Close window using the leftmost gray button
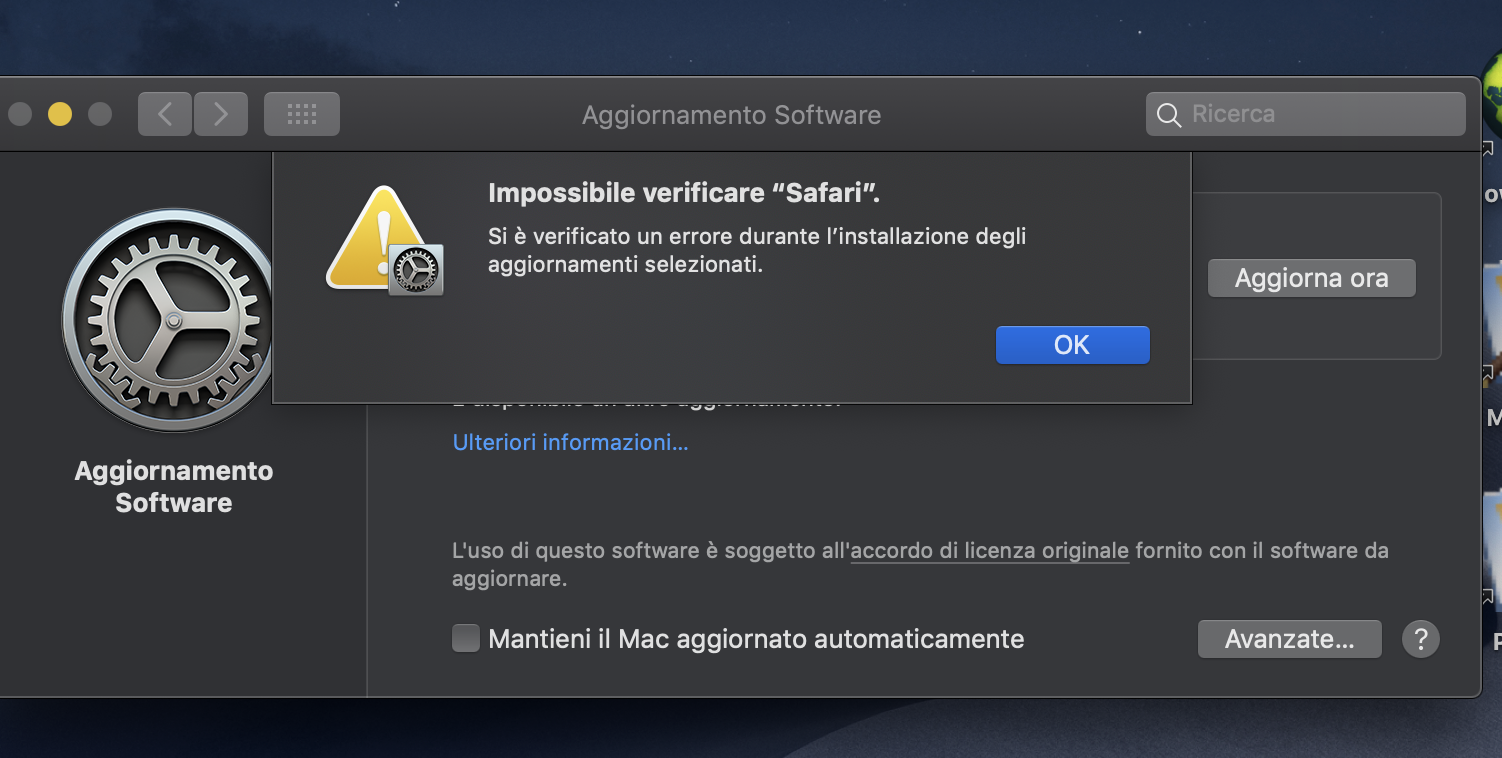 19,114
